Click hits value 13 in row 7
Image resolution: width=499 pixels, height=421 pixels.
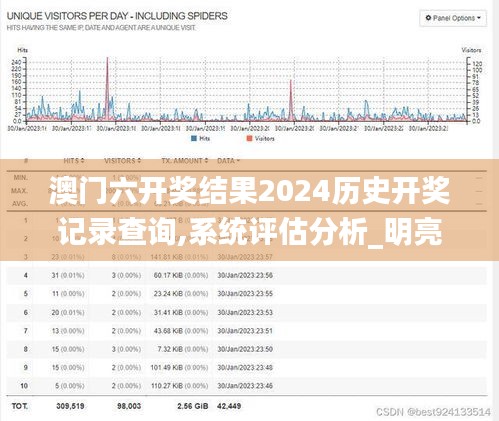coord(55,331)
